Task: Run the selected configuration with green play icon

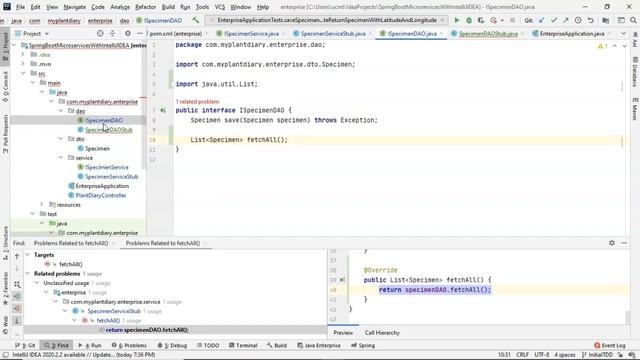Action: 457,20
